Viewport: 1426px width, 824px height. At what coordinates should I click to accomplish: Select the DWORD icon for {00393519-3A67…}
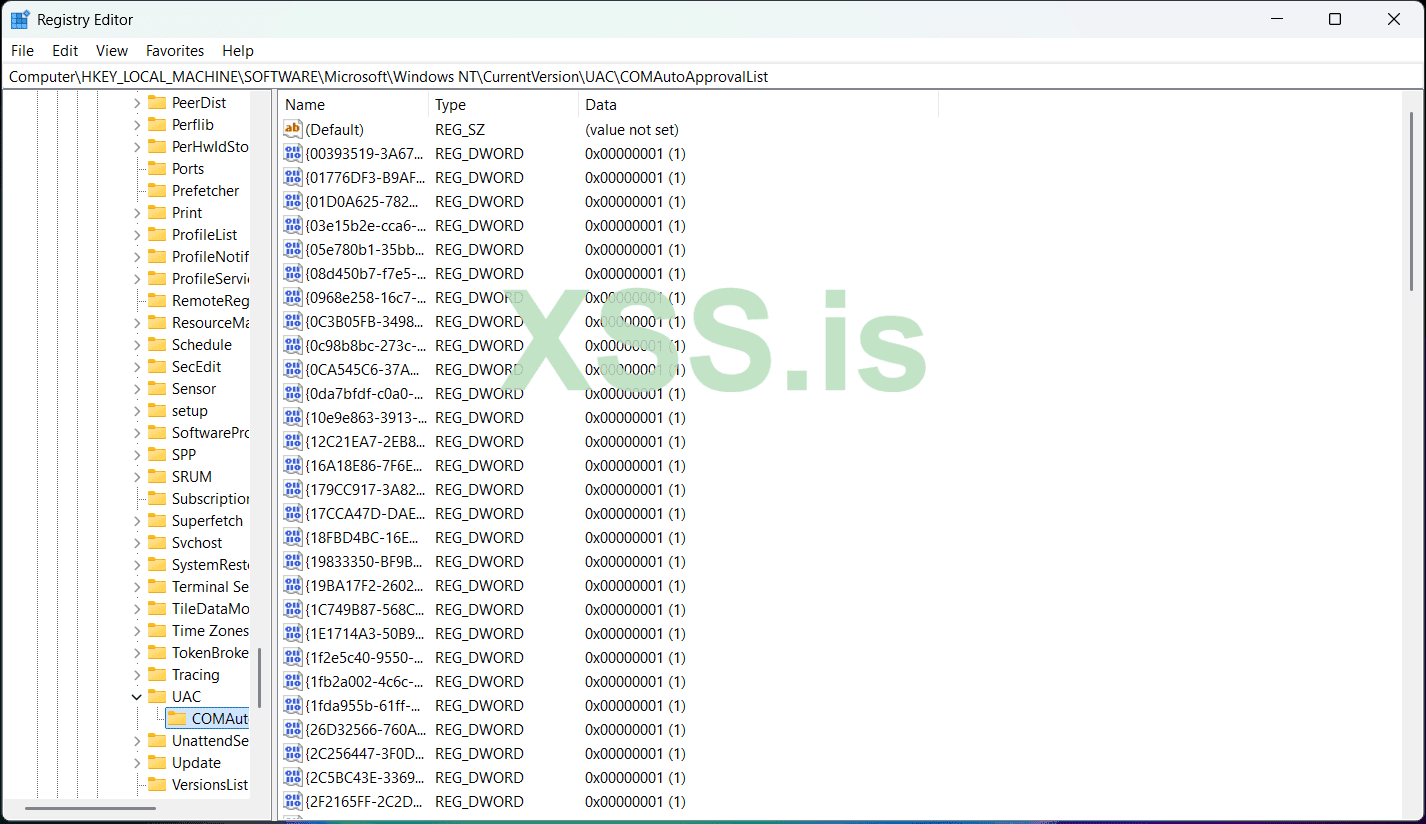(293, 152)
